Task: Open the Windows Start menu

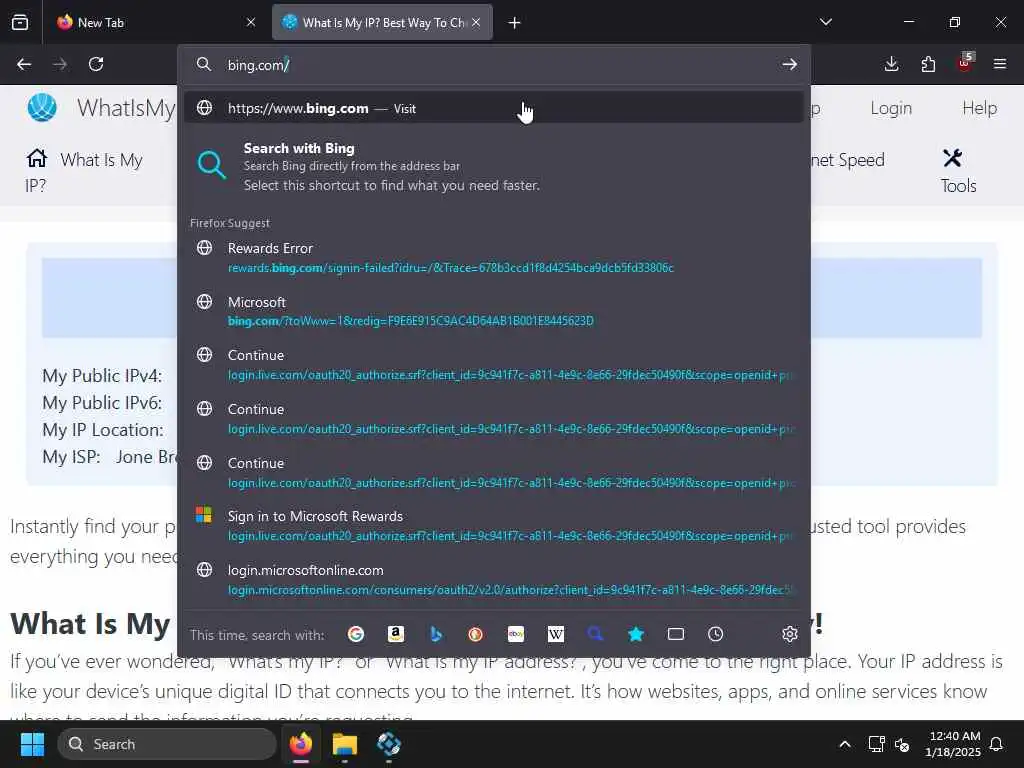Action: (32, 744)
